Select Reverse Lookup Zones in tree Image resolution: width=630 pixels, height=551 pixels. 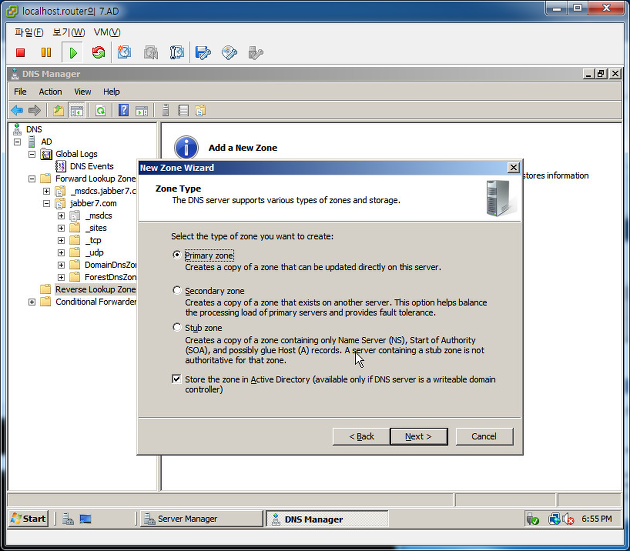pyautogui.click(x=95, y=289)
